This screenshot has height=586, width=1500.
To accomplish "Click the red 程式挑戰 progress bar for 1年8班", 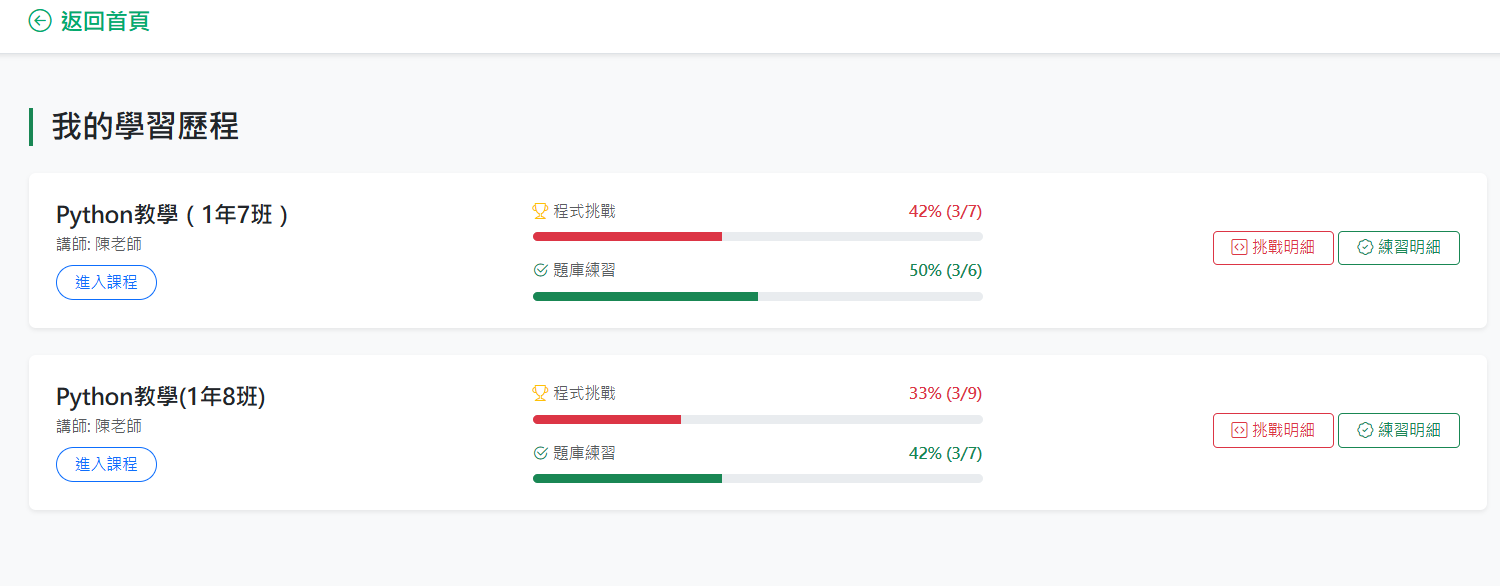I will click(607, 419).
